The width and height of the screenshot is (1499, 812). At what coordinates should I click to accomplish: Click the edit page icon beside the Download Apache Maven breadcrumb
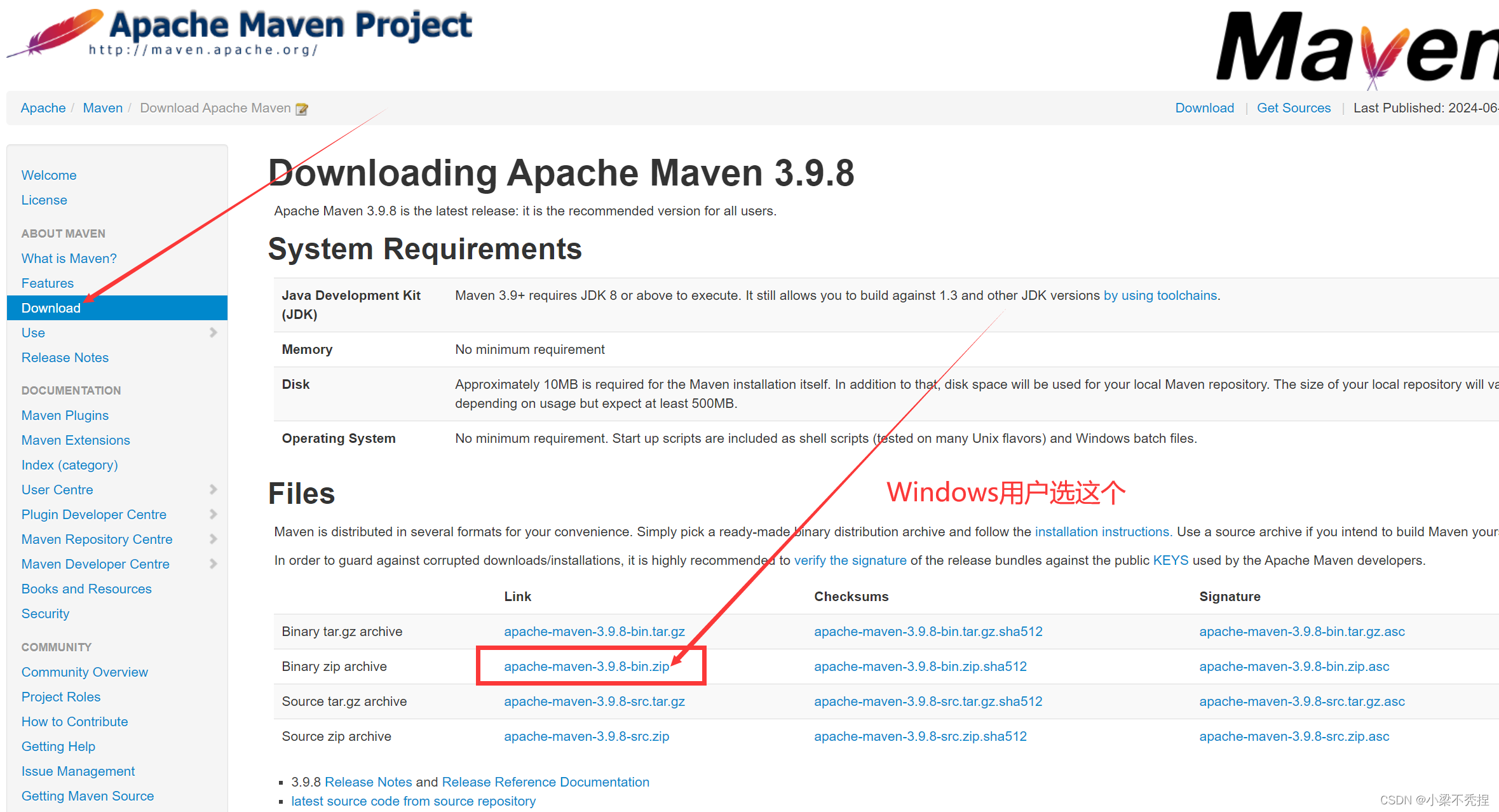(x=302, y=109)
